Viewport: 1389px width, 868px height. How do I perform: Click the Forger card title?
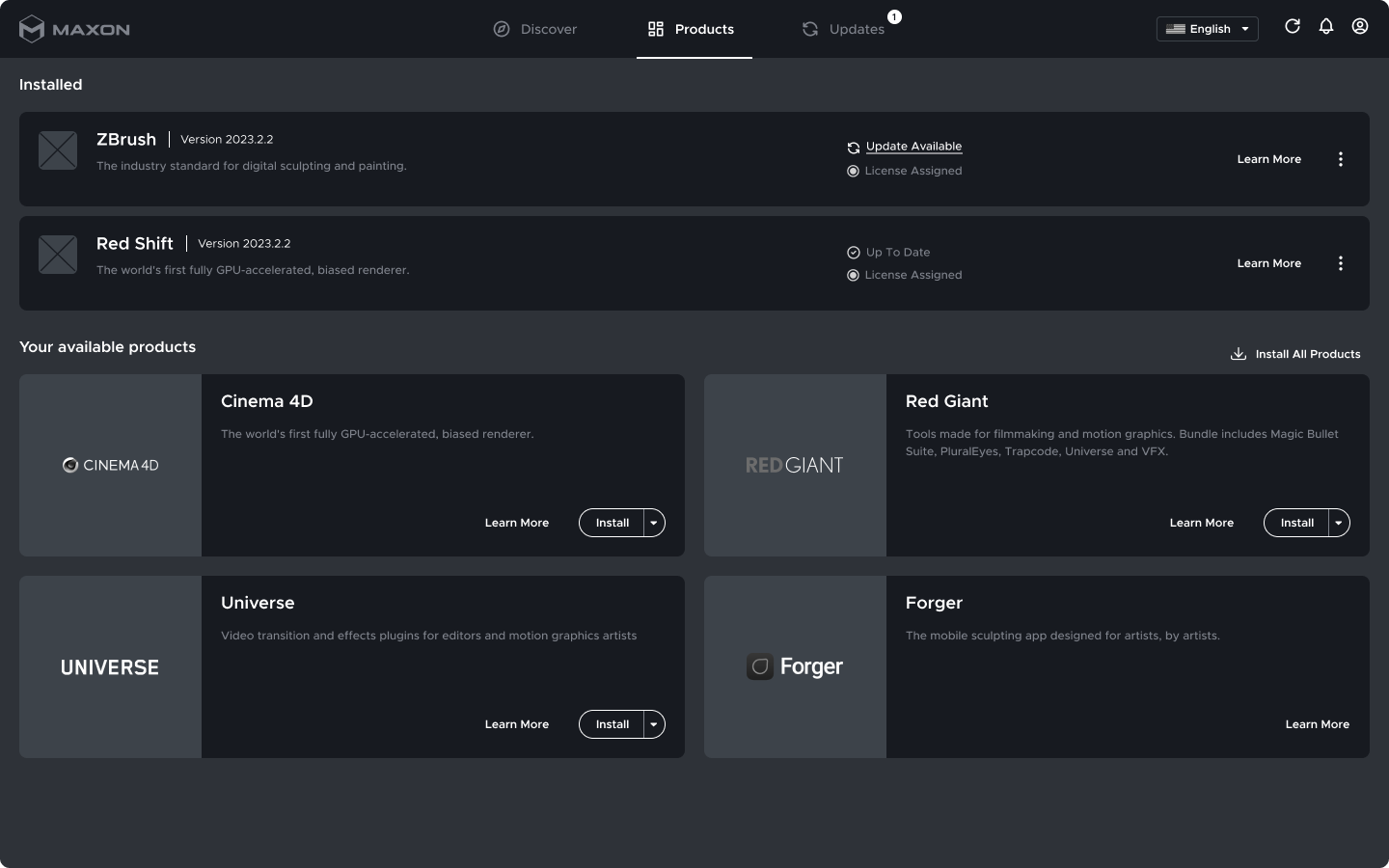click(x=934, y=603)
